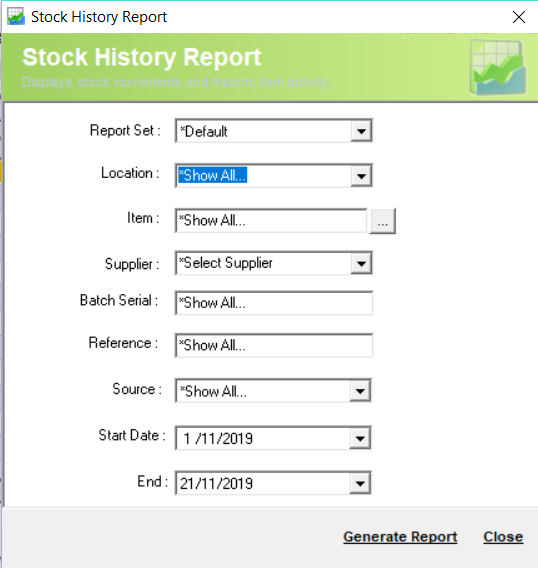Screen dimensions: 538x568
Task: Click the Close link at bottom
Action: point(503,536)
